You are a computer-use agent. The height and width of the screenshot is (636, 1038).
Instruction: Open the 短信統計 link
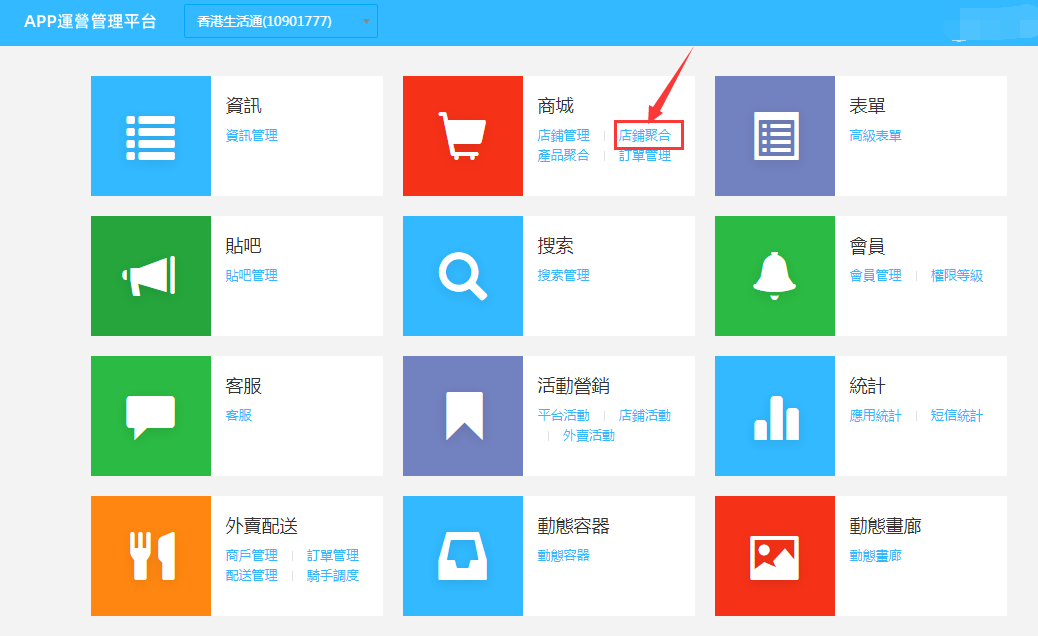click(x=957, y=416)
